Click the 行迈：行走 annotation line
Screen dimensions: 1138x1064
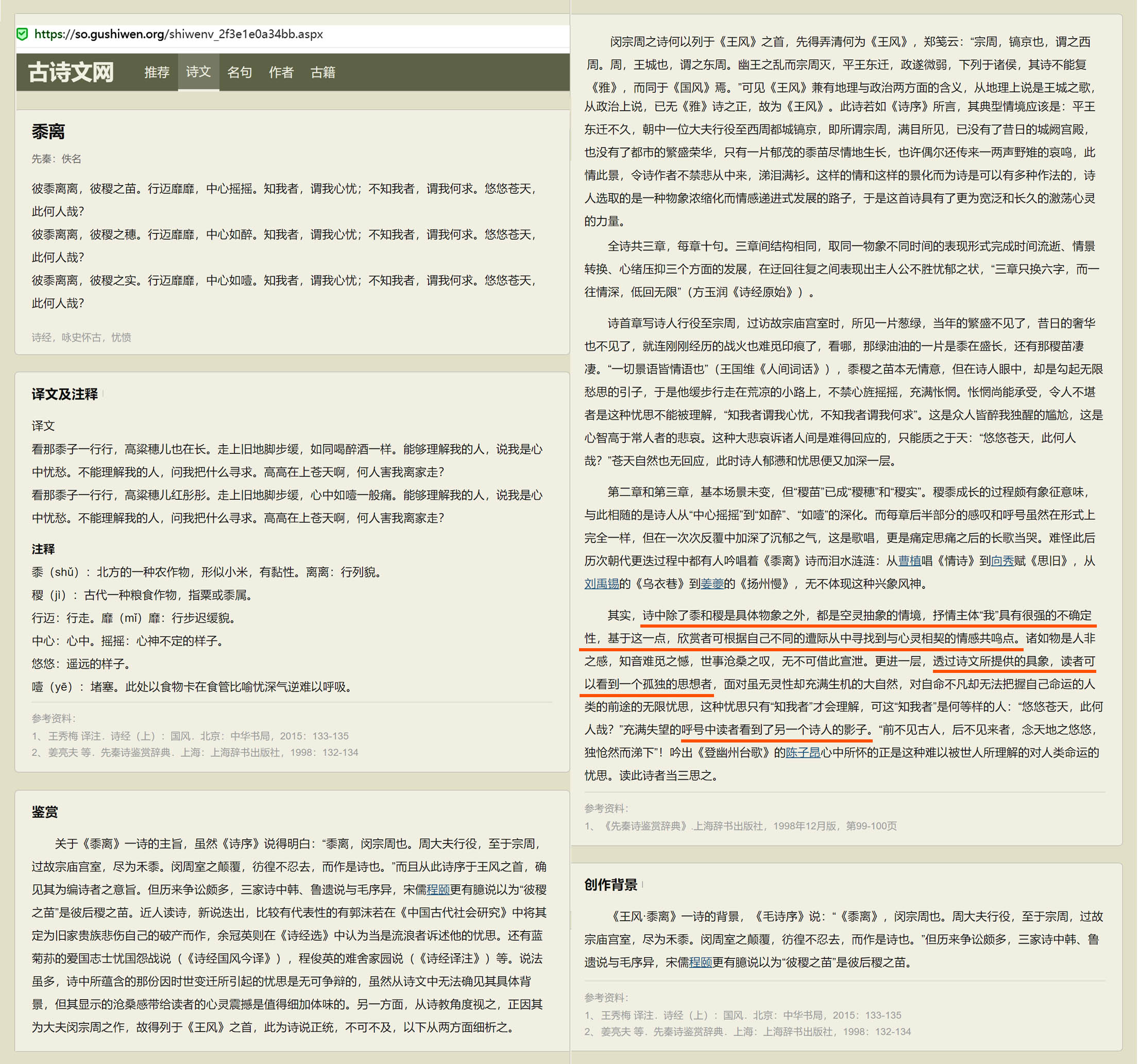pyautogui.click(x=133, y=618)
